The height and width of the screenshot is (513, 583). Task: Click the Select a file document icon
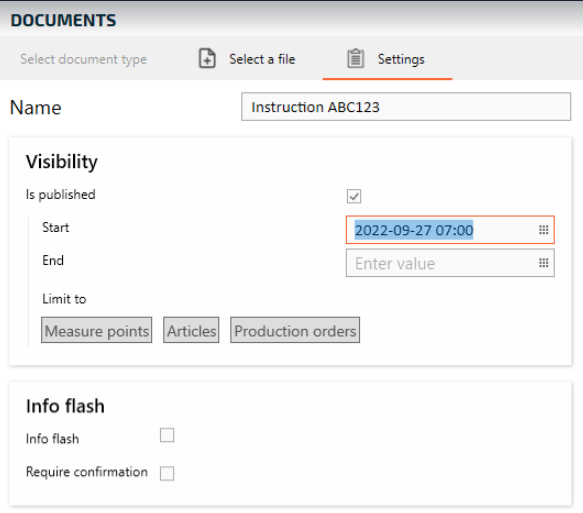tap(207, 59)
